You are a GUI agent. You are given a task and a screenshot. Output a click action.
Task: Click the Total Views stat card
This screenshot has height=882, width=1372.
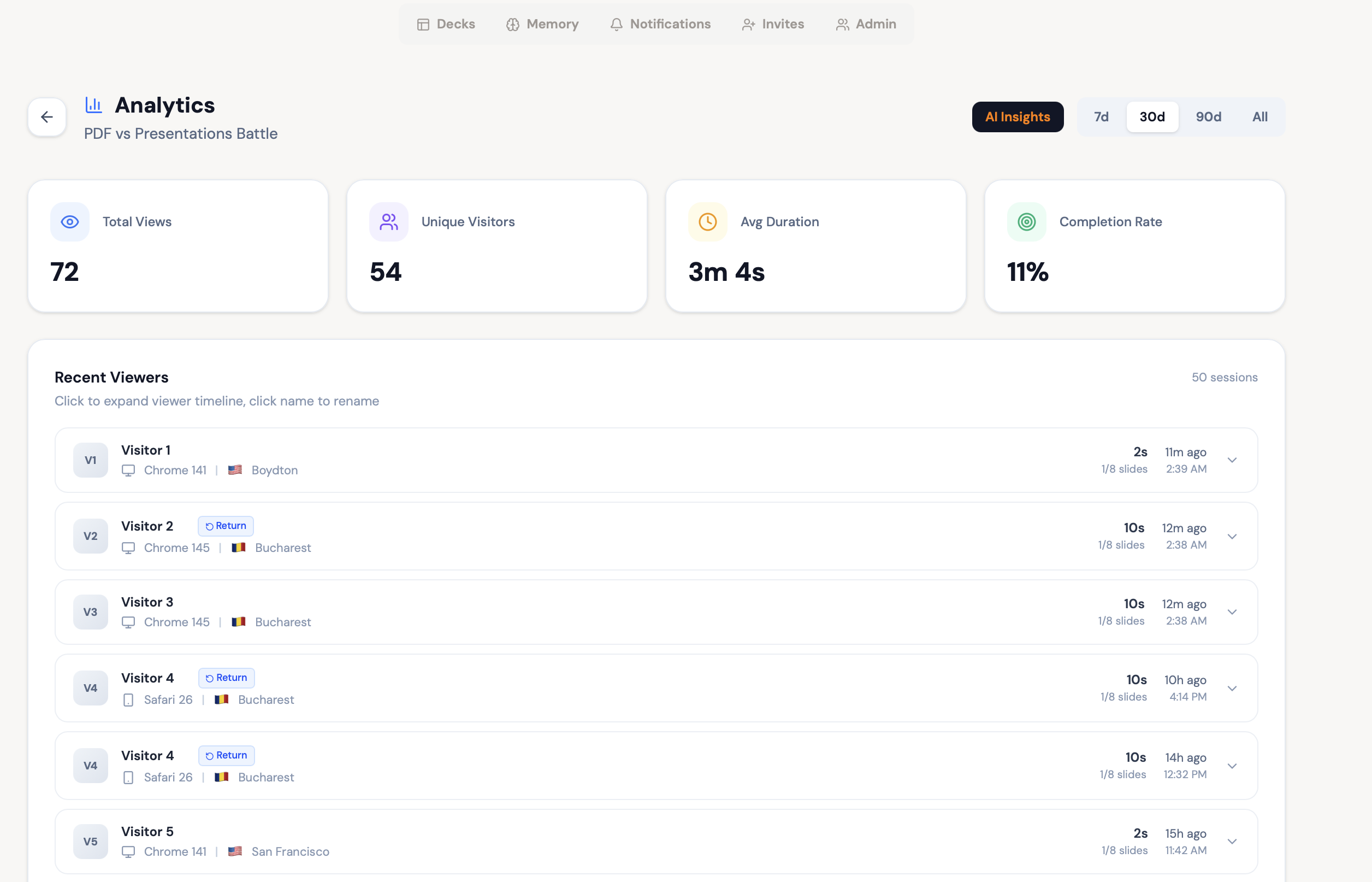[178, 246]
